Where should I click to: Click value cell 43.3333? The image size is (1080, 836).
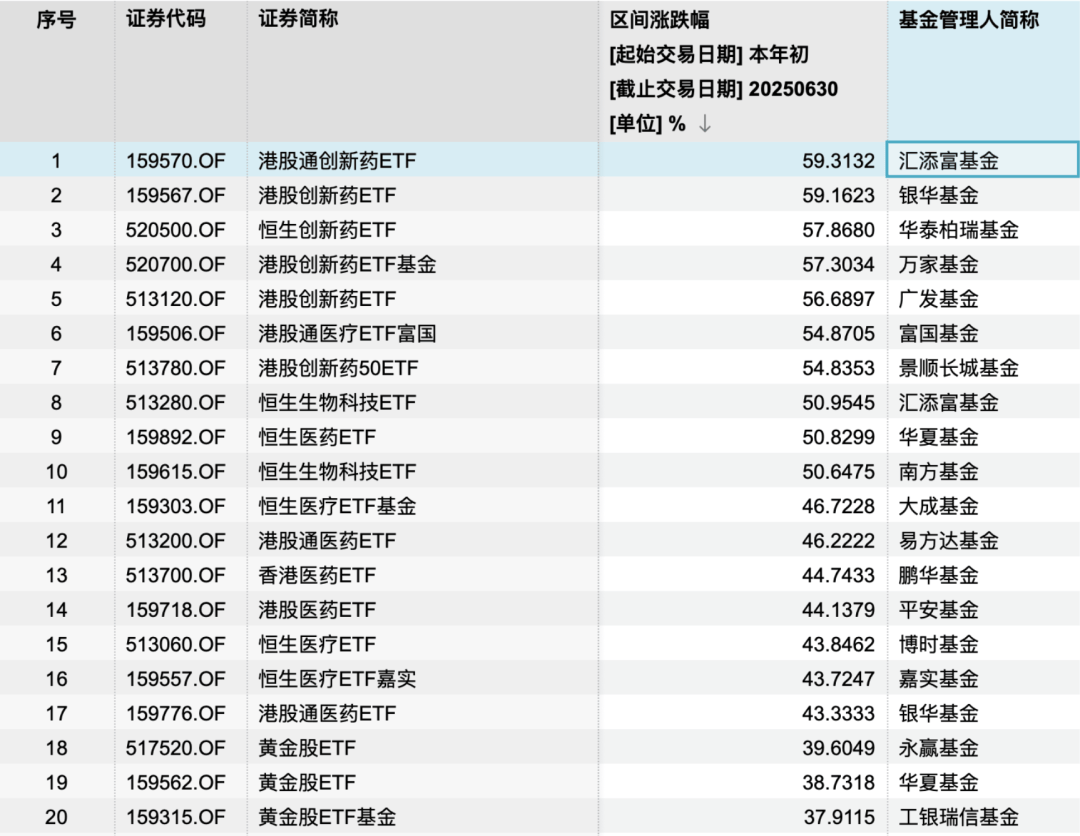[x=838, y=713]
